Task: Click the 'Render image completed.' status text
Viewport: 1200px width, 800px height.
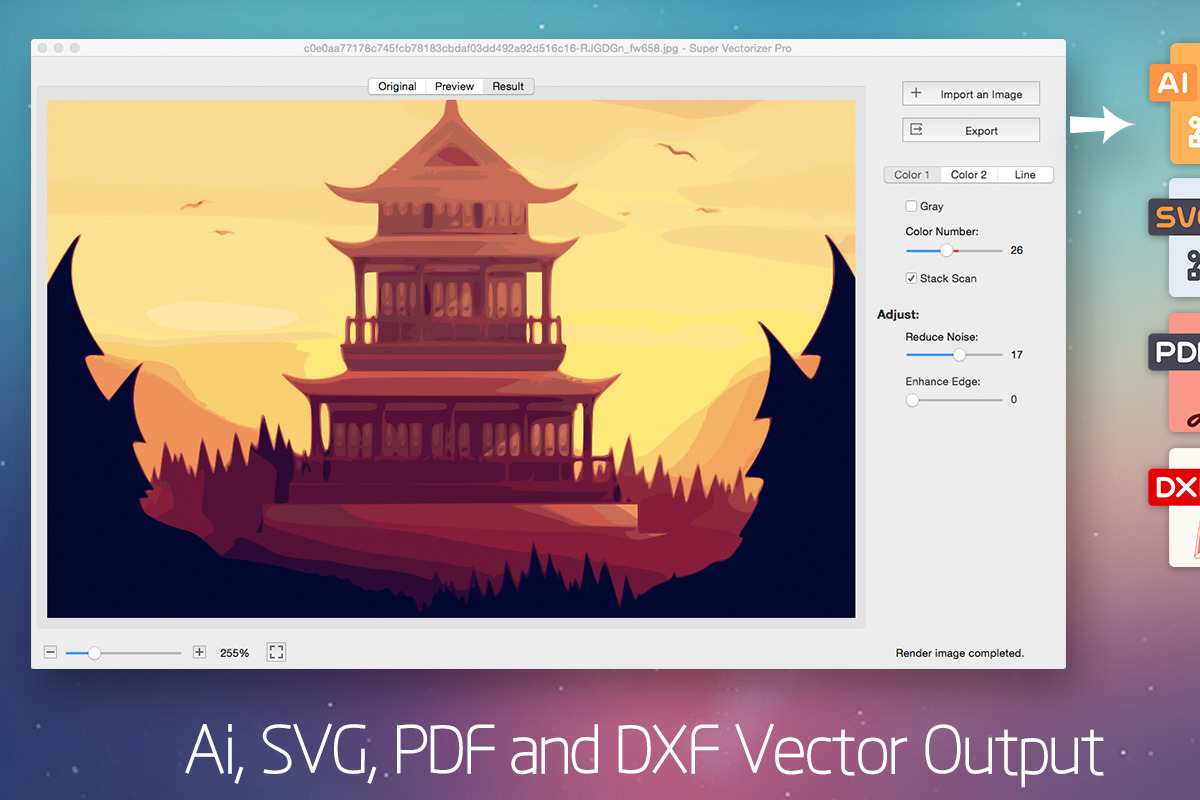Action: (x=960, y=653)
